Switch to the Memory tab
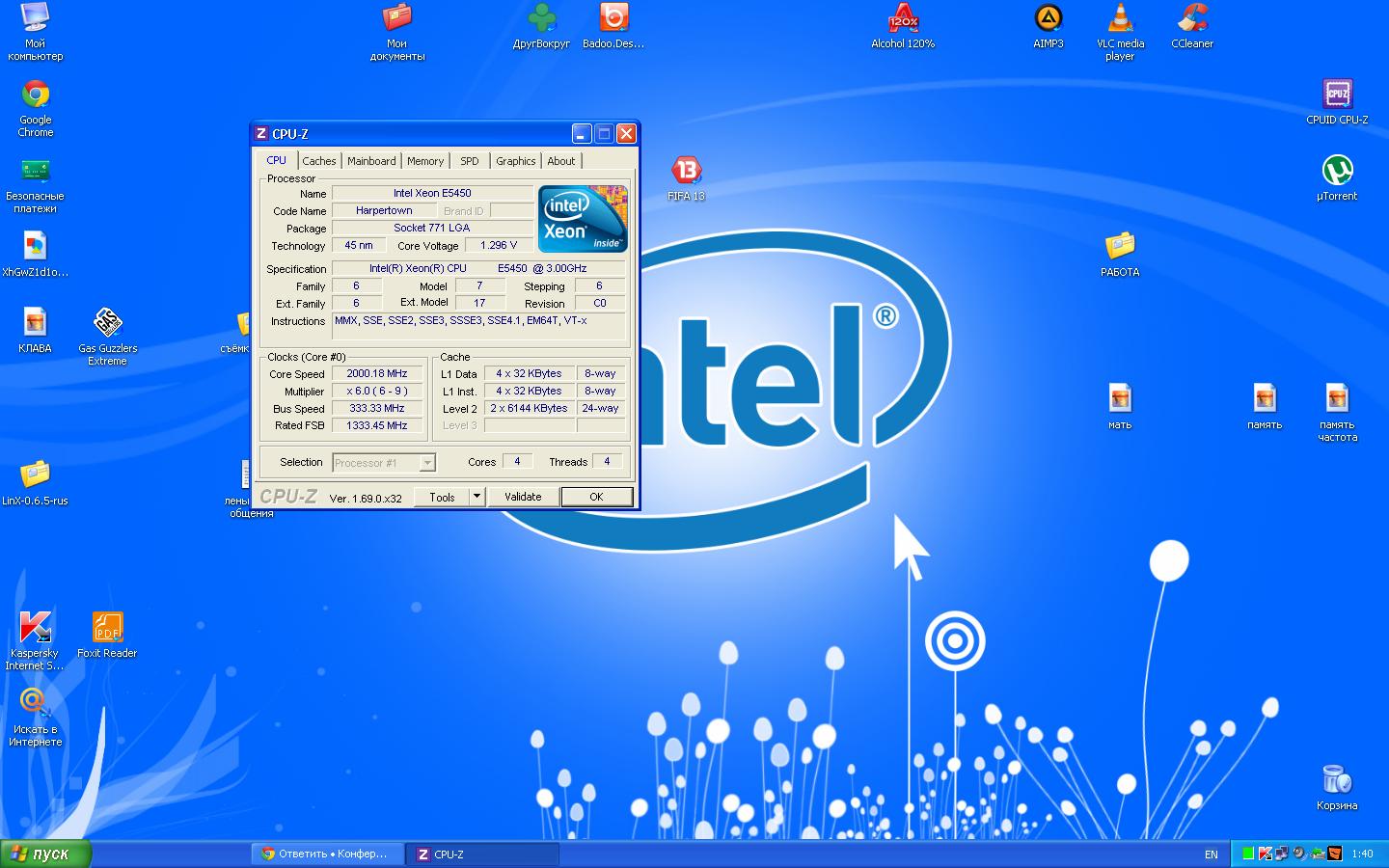Image resolution: width=1389 pixels, height=868 pixels. (425, 161)
